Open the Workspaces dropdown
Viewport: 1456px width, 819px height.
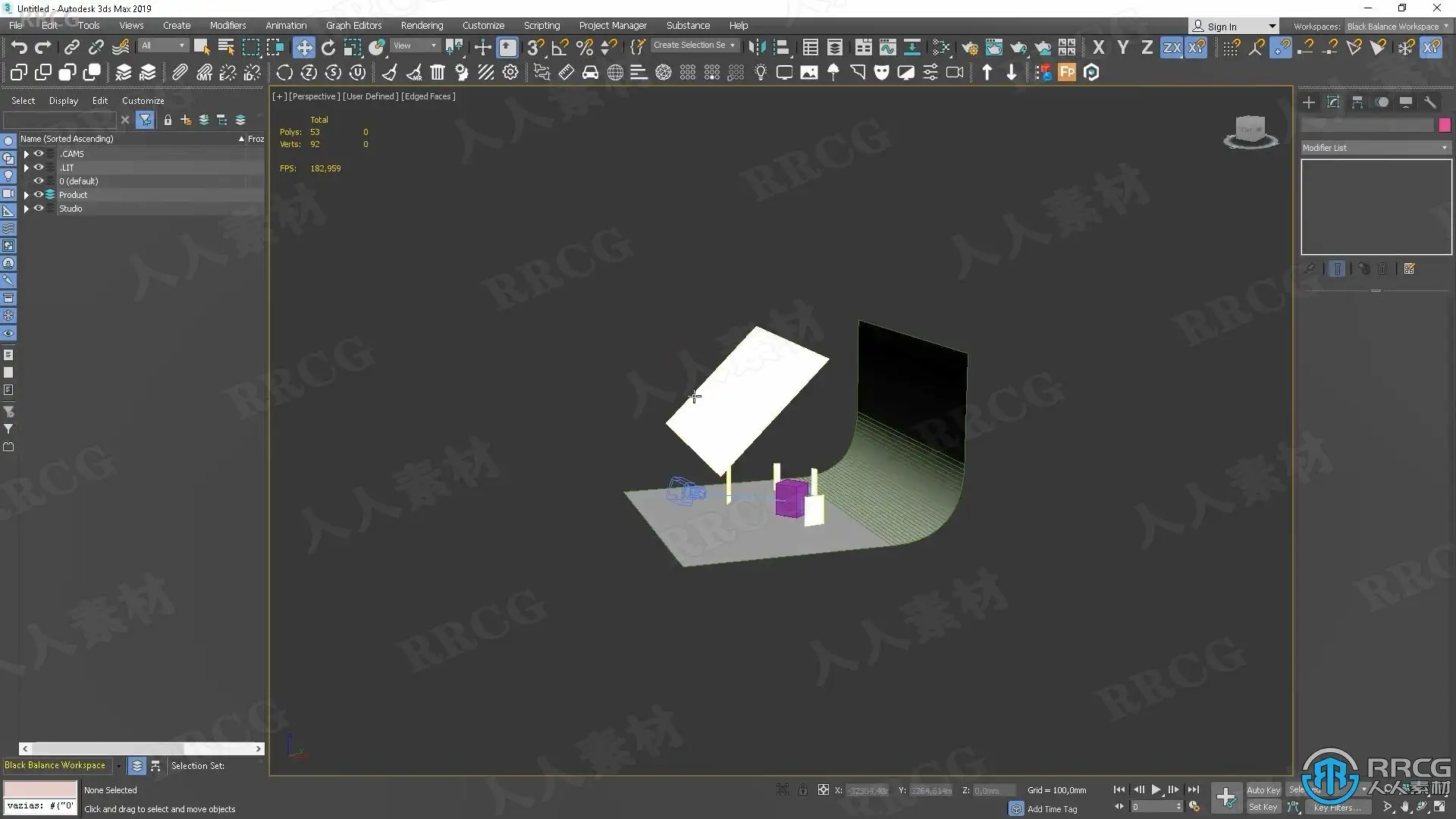pos(1397,27)
